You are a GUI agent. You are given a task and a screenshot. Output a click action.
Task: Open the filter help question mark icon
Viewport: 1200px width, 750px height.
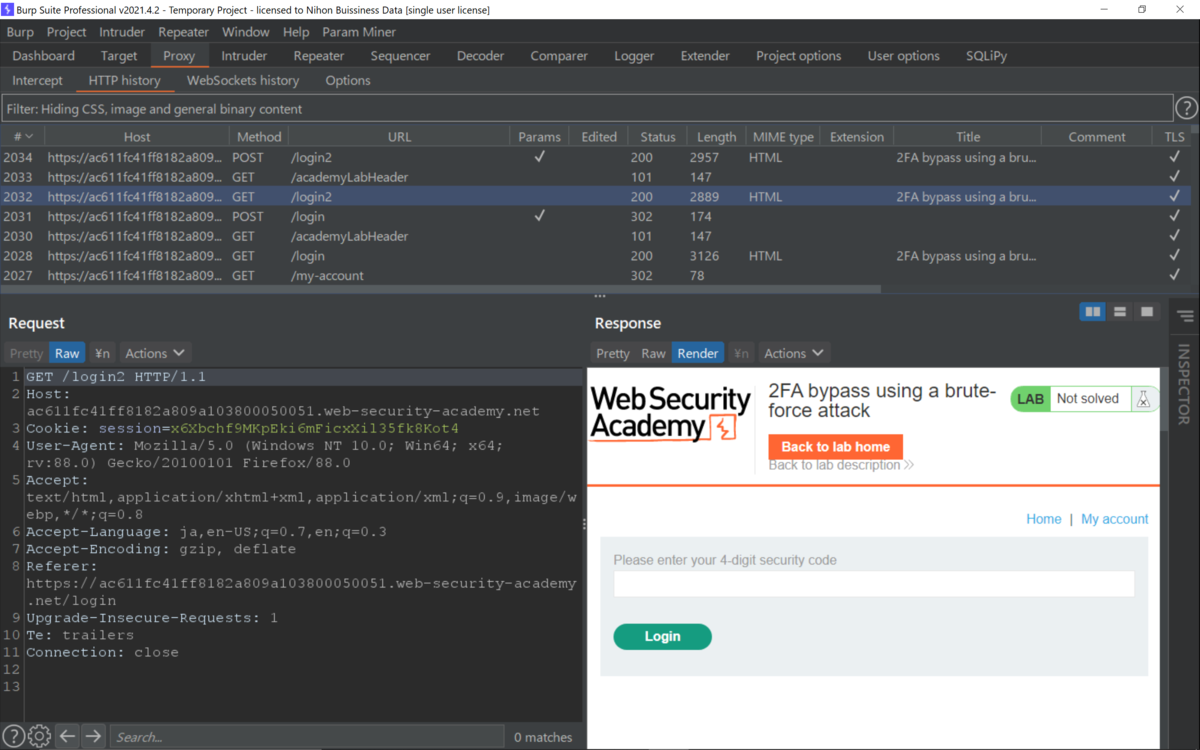click(x=1186, y=108)
